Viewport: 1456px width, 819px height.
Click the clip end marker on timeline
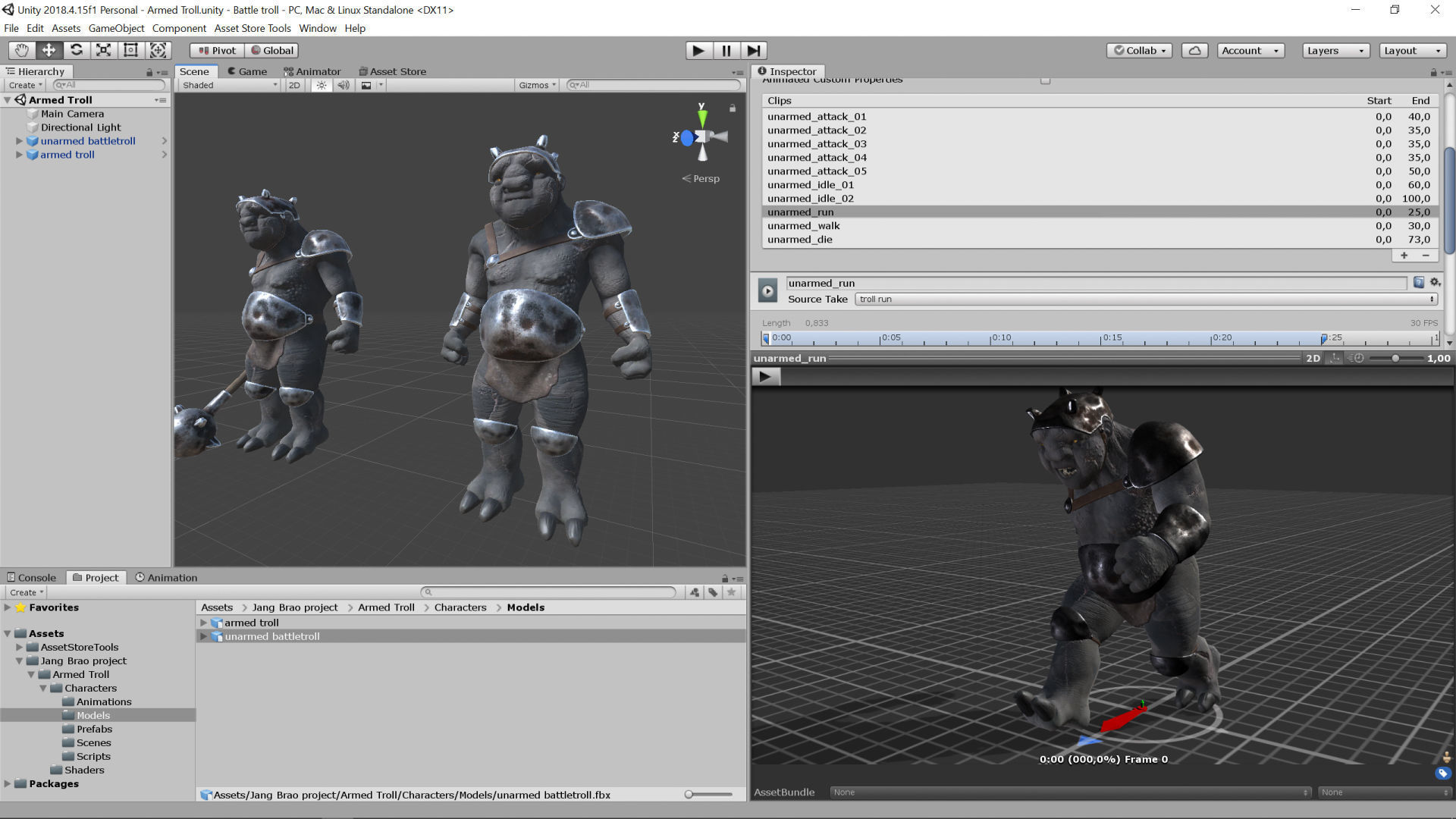1324,338
